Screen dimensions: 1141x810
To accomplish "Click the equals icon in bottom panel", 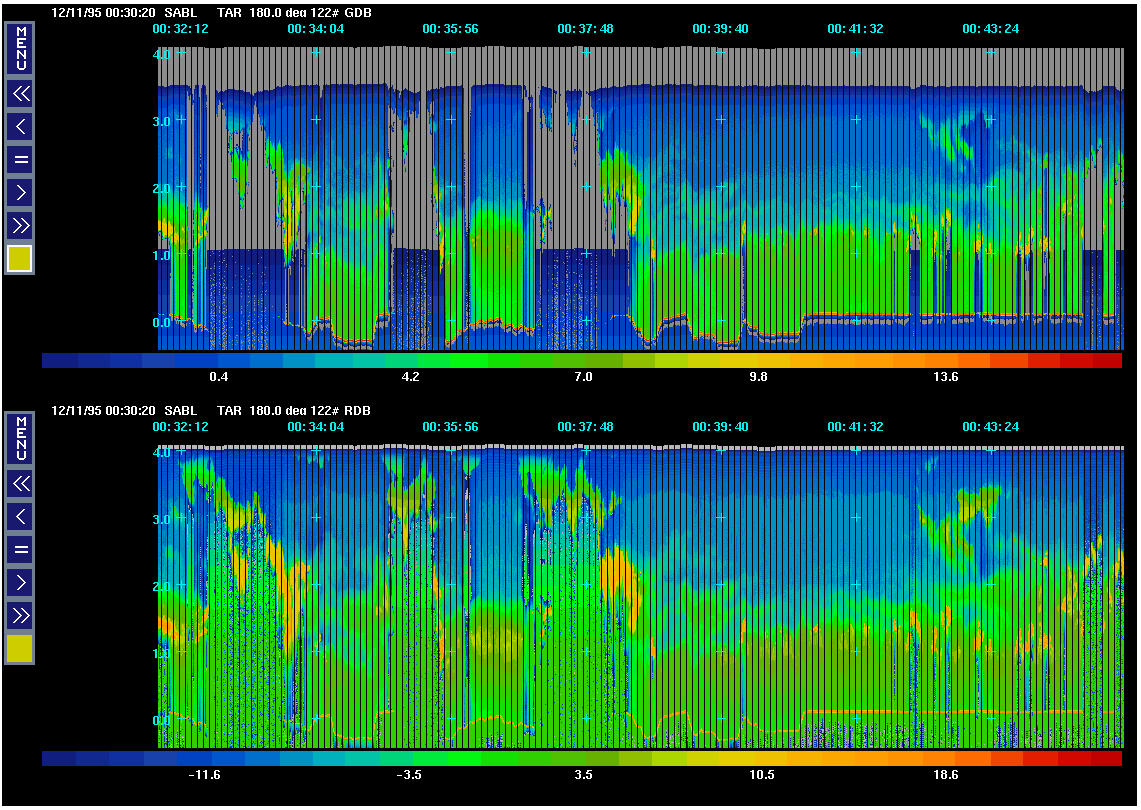I will (21, 549).
